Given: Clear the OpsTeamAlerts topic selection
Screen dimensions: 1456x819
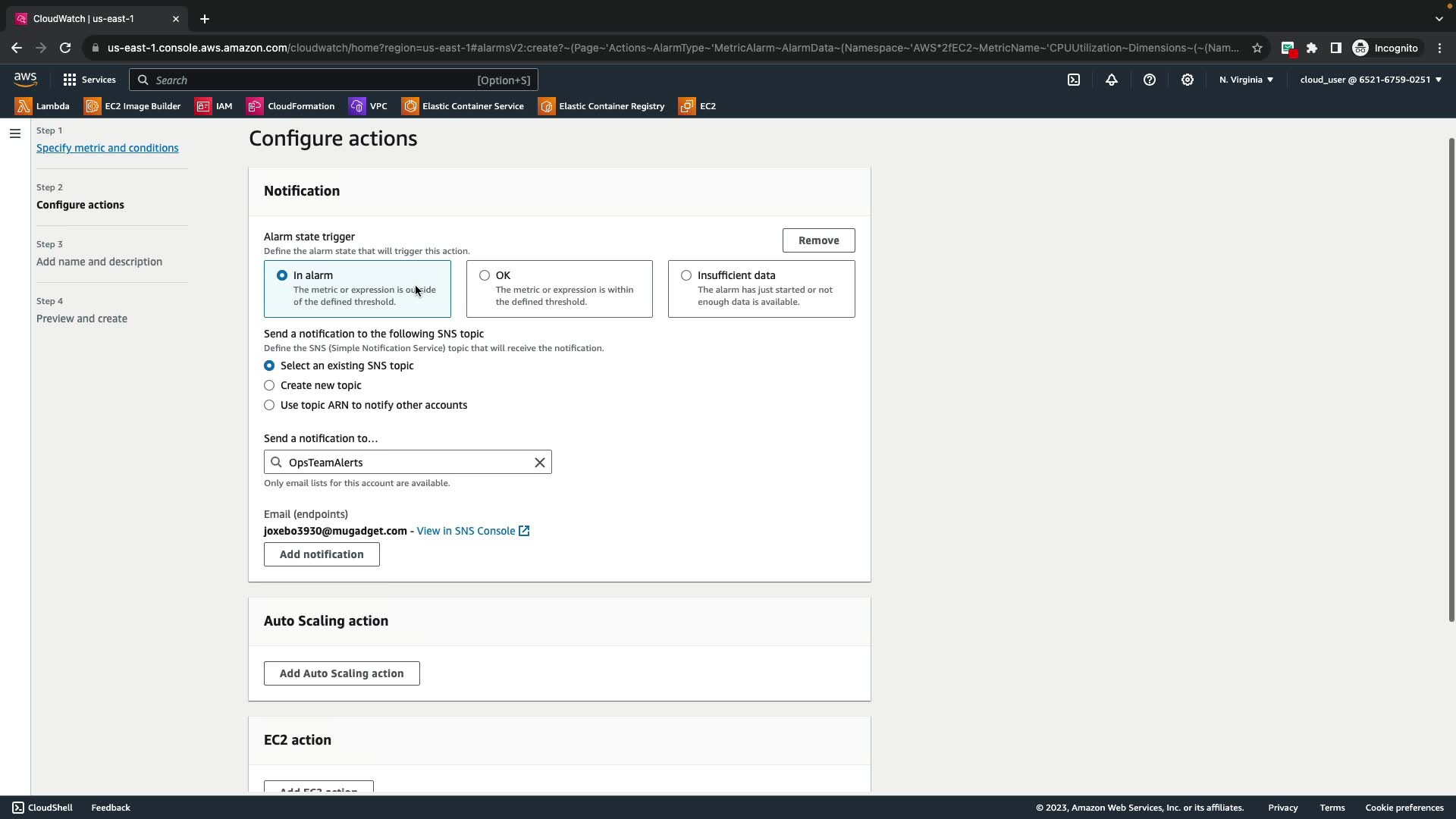Looking at the screenshot, I should click(x=540, y=463).
